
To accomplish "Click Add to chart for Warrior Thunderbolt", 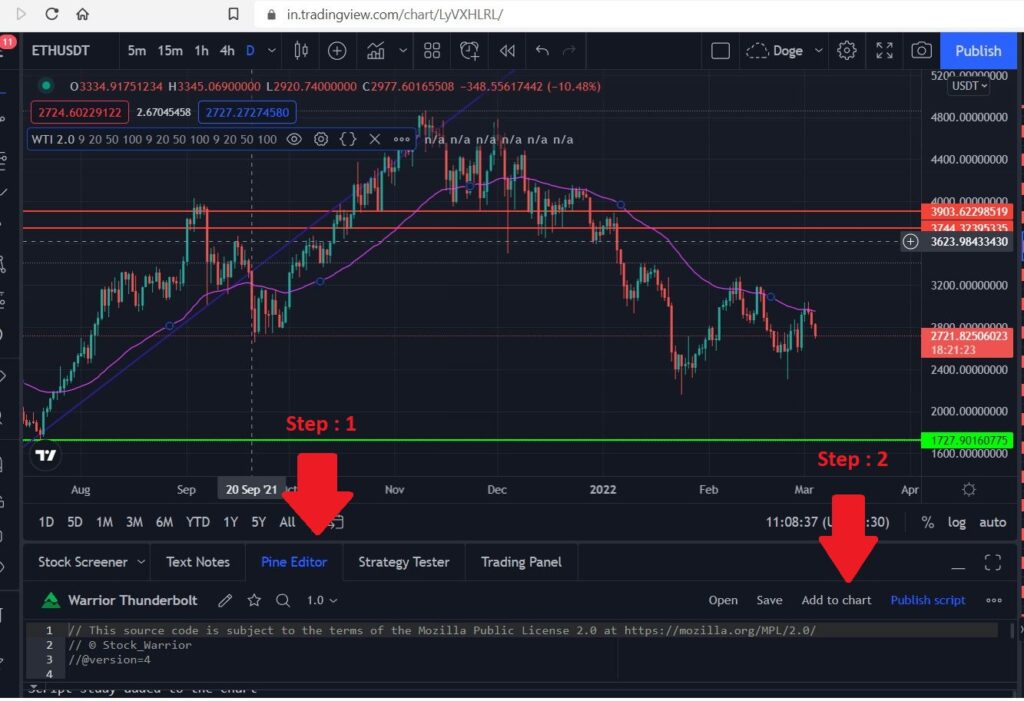I will [837, 600].
